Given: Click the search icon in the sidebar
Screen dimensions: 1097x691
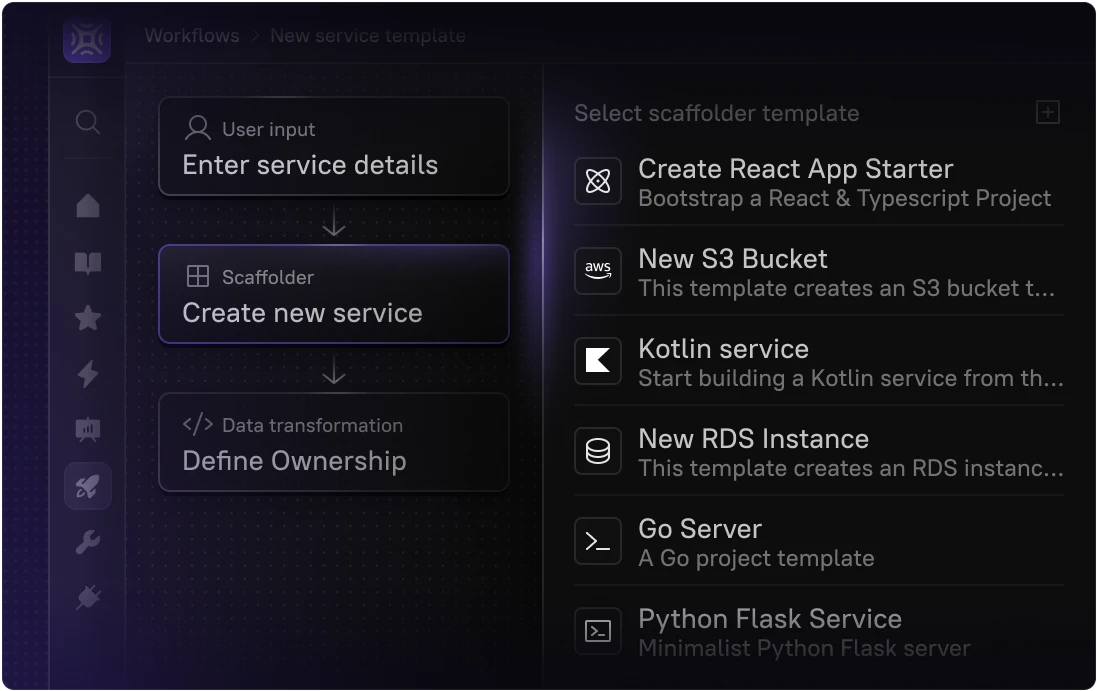Looking at the screenshot, I should pos(88,122).
